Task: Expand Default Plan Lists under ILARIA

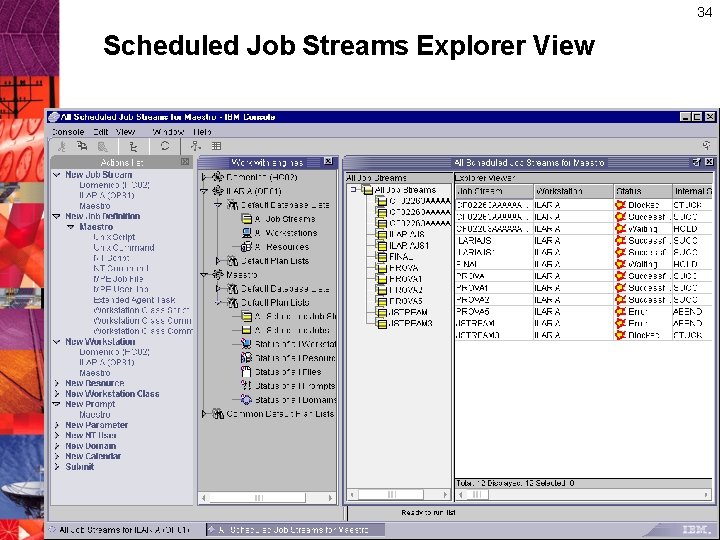Action: tap(219, 261)
